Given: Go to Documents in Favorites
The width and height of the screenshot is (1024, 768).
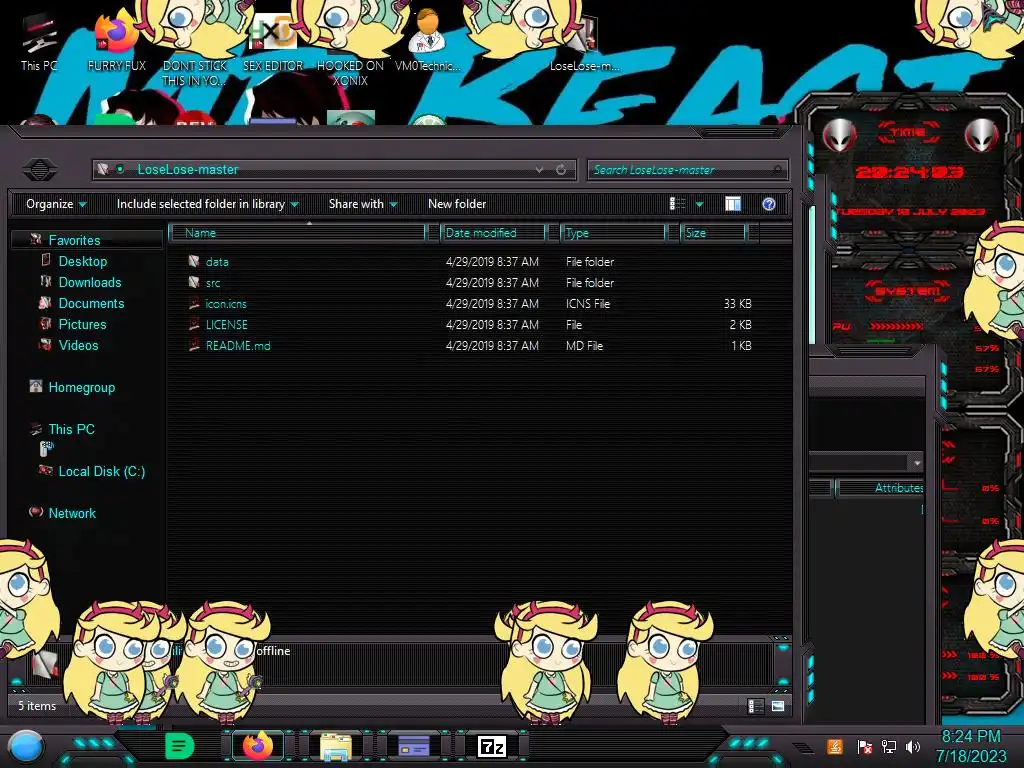Looking at the screenshot, I should 91,303.
